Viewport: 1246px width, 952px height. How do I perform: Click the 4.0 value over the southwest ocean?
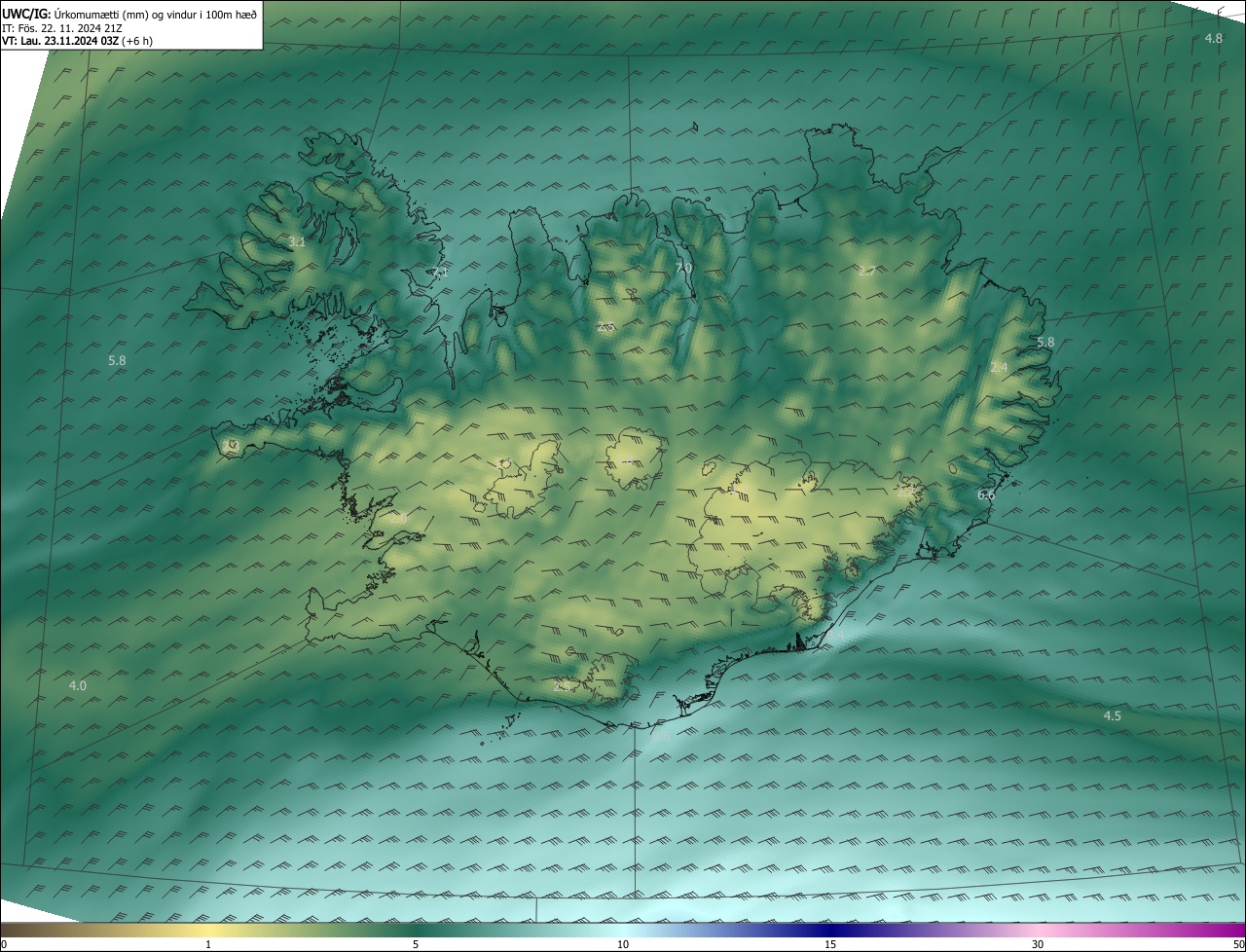pos(77,685)
